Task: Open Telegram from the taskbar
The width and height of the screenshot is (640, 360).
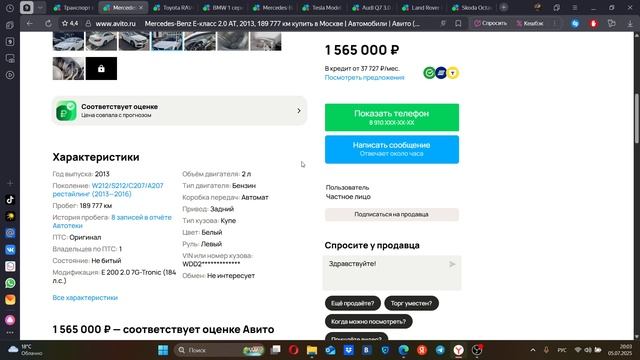Action: tap(440, 350)
